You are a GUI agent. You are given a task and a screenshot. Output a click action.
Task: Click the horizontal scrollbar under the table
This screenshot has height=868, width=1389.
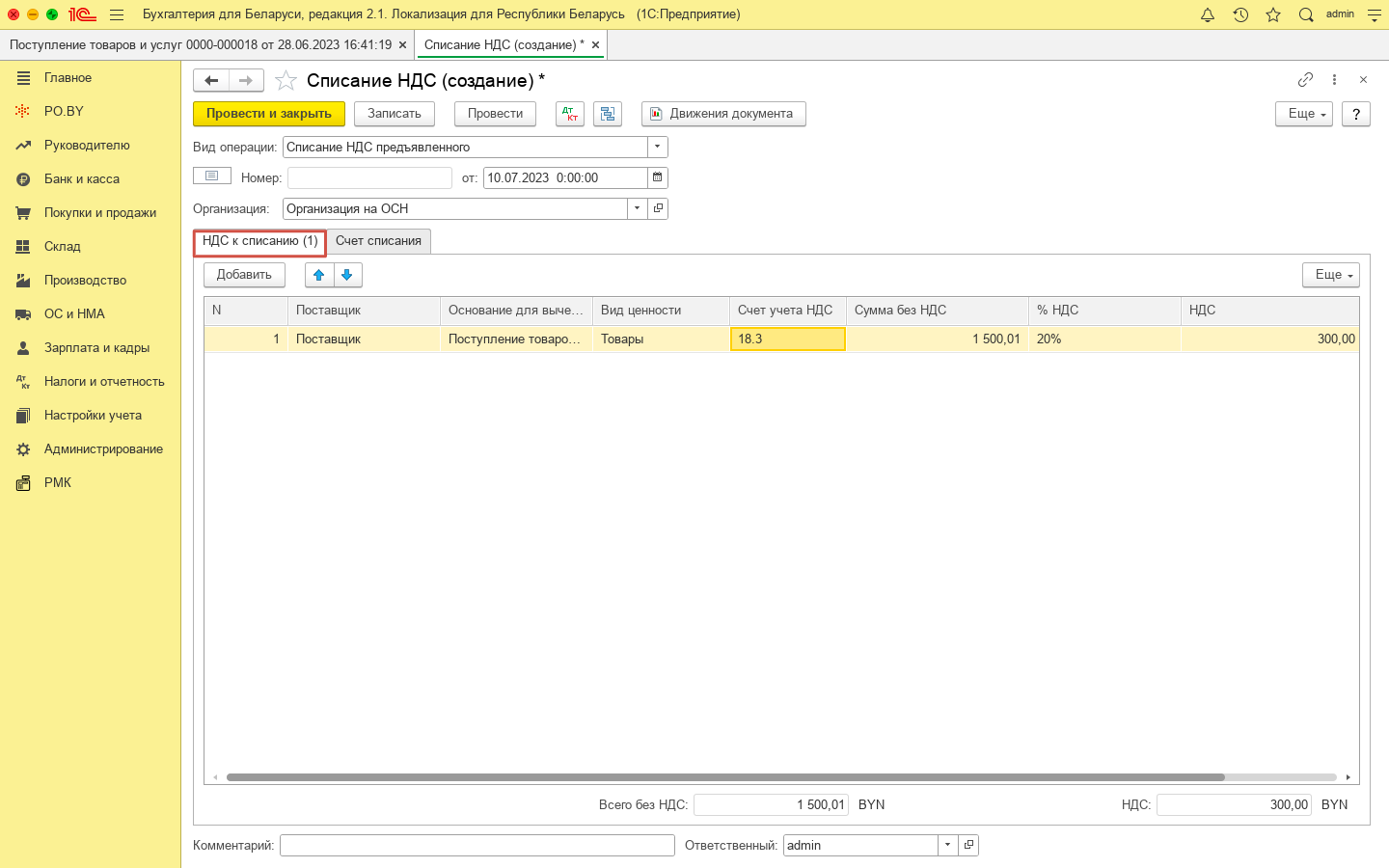point(723,777)
